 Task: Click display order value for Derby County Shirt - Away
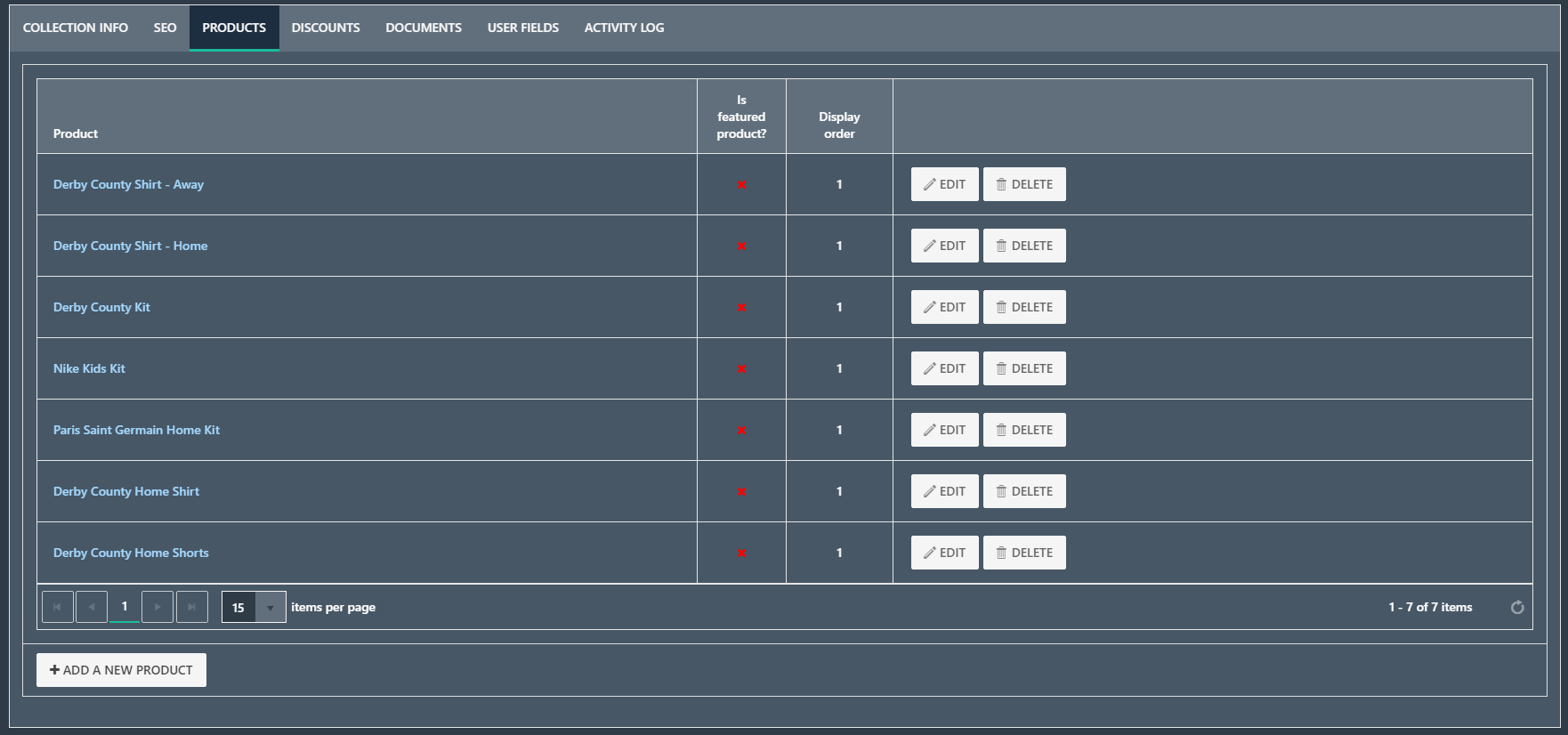coord(839,184)
